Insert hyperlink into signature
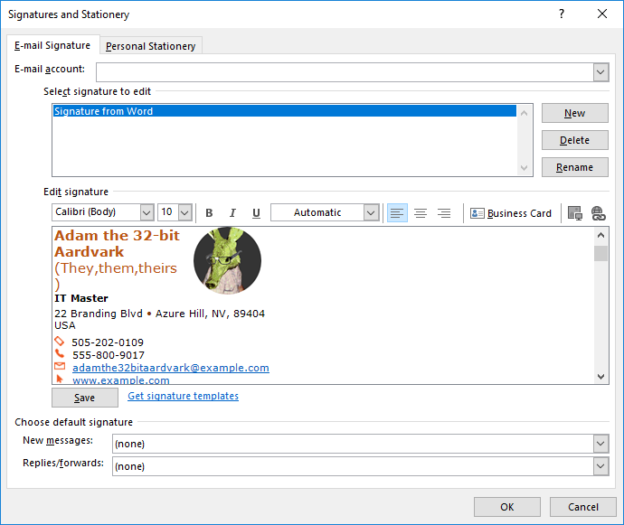This screenshot has width=624, height=525. tap(598, 213)
